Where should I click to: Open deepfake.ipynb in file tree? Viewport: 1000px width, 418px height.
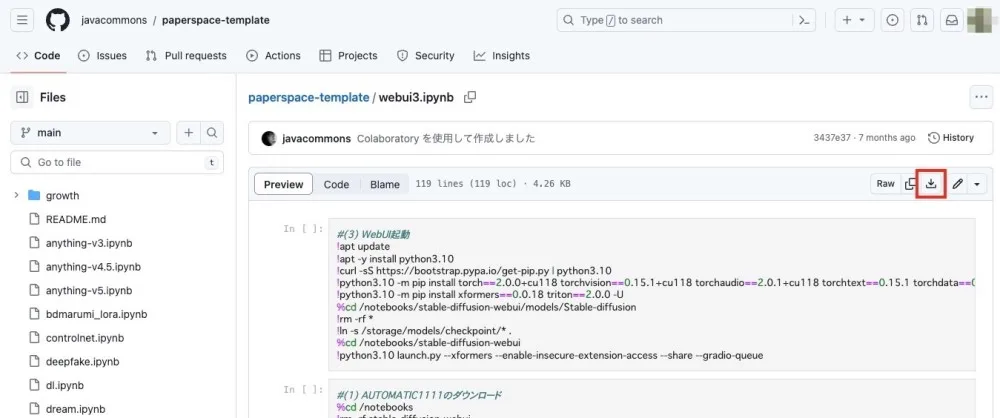click(83, 361)
